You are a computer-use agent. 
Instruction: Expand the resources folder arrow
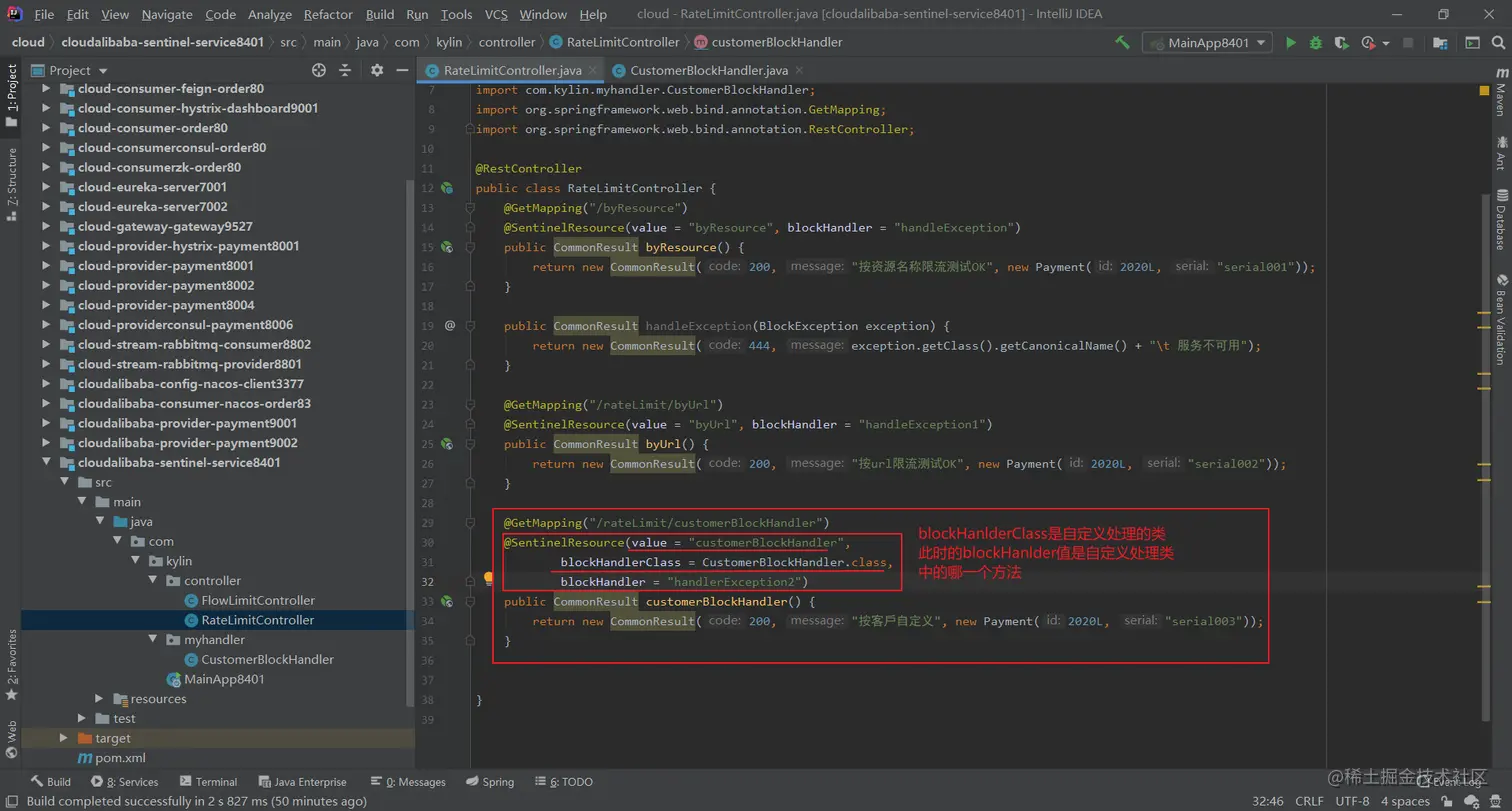pyautogui.click(x=100, y=699)
